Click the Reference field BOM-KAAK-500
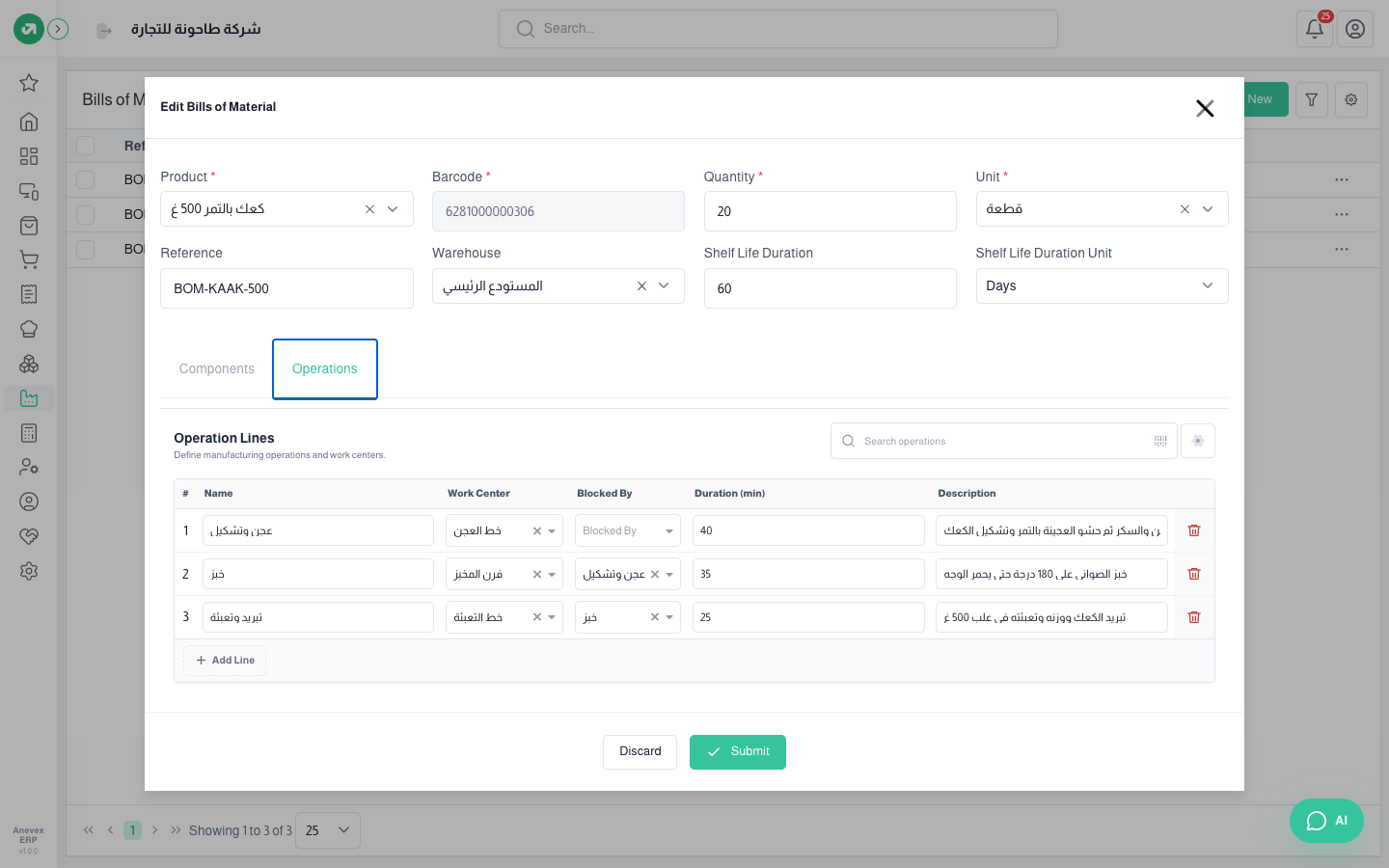Image resolution: width=1389 pixels, height=868 pixels. coord(286,288)
